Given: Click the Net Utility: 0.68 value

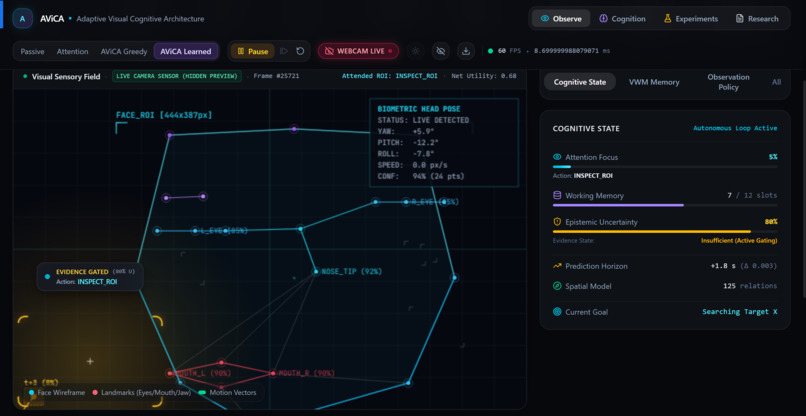Looking at the screenshot, I should tap(484, 76).
